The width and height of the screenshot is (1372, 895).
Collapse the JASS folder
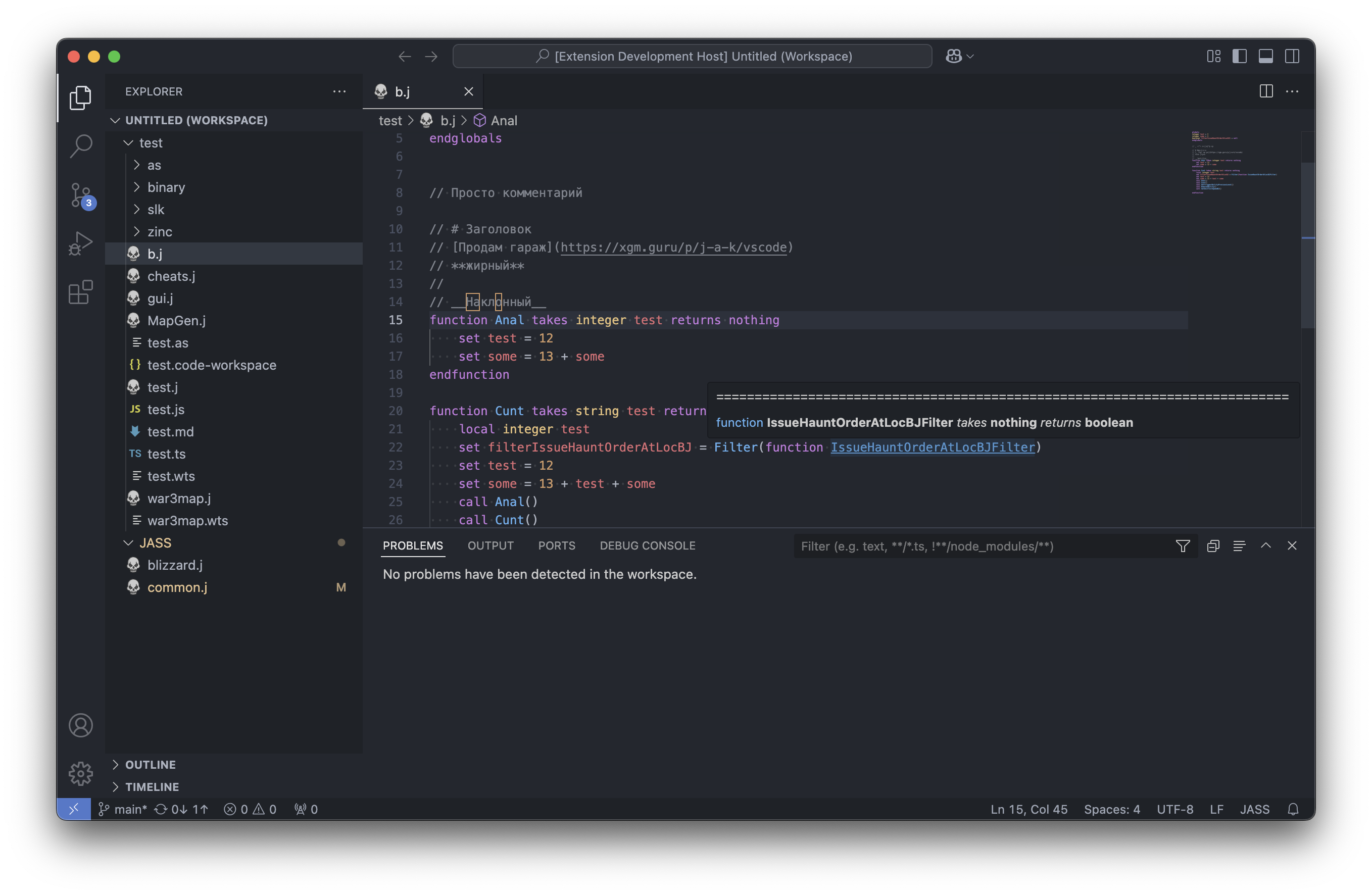pos(155,543)
